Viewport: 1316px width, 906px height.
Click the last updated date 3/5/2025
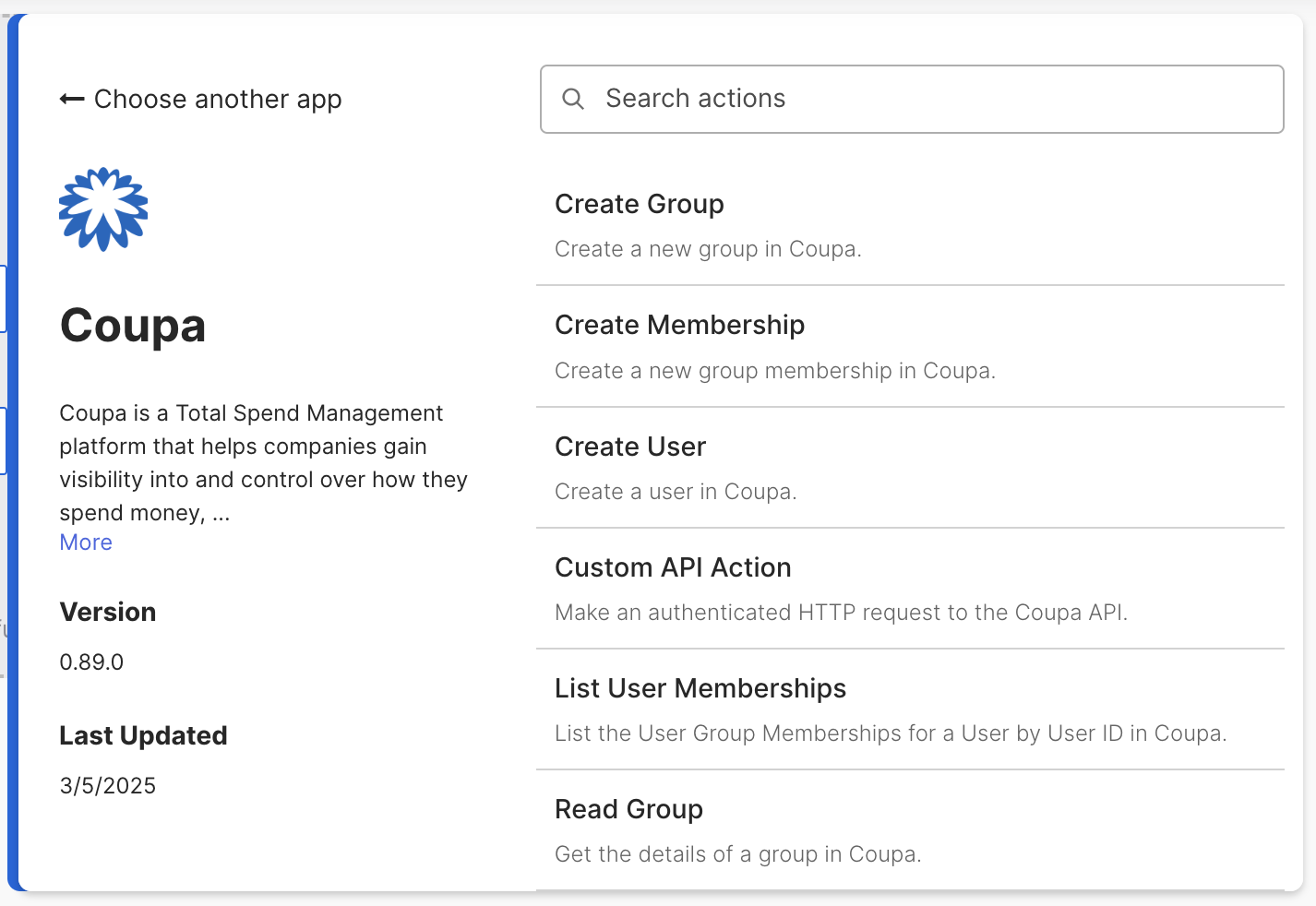click(x=108, y=786)
